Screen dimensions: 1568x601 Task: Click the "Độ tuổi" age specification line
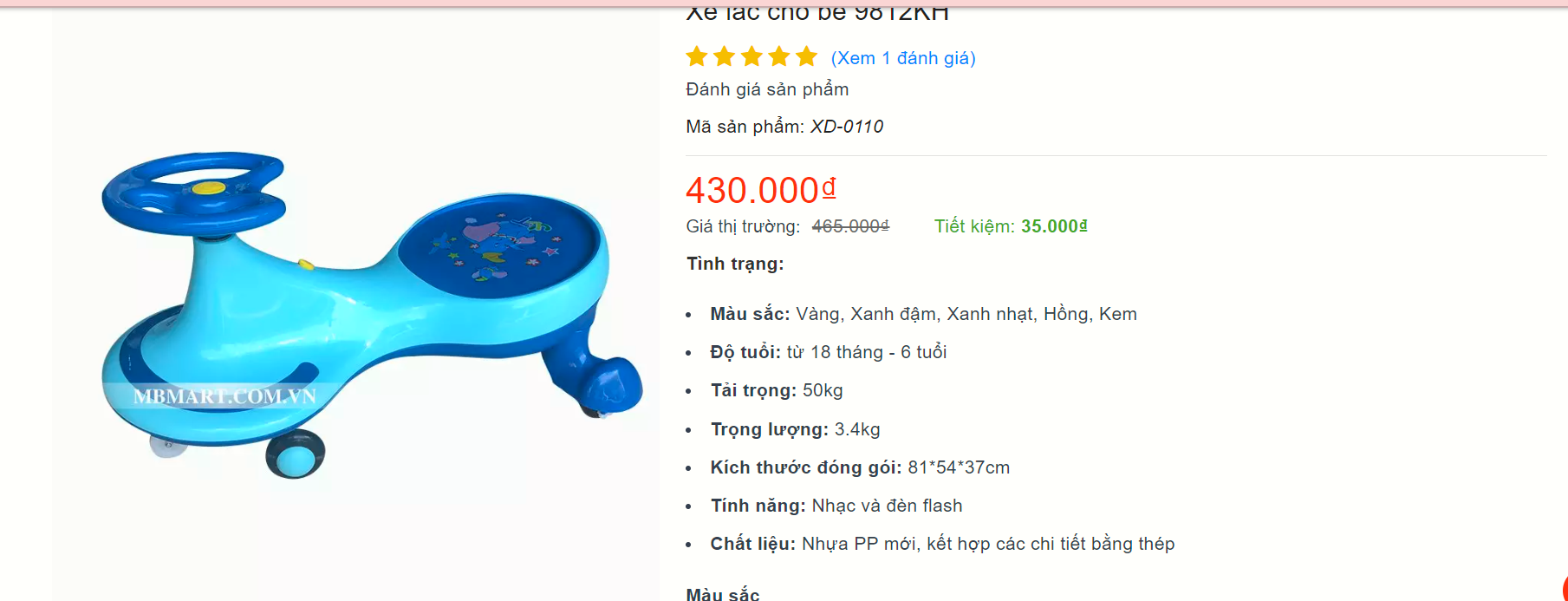click(x=828, y=352)
